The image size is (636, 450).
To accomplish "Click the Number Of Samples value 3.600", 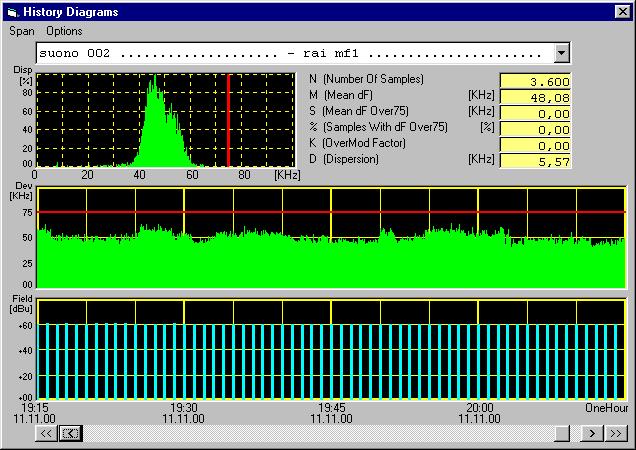I will point(535,82).
